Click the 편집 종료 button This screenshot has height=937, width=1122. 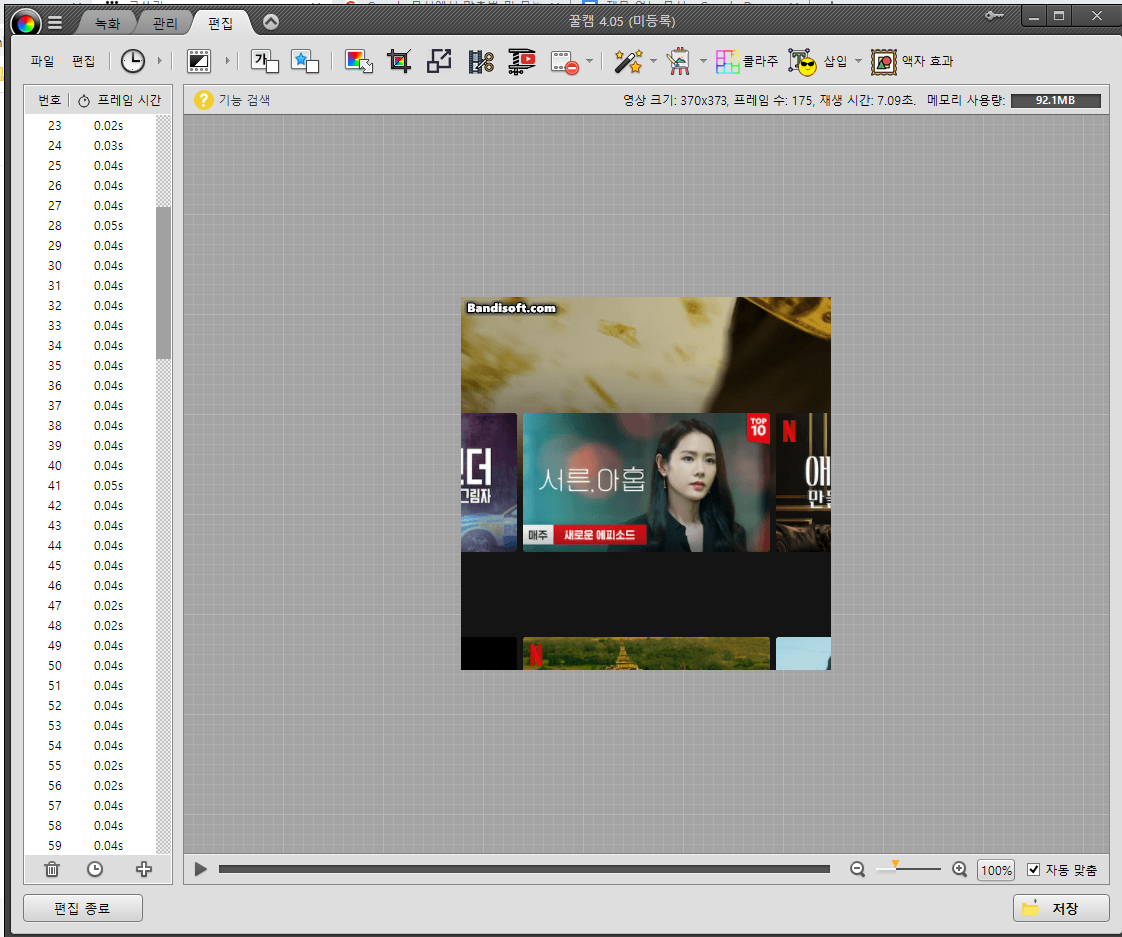(x=82, y=908)
